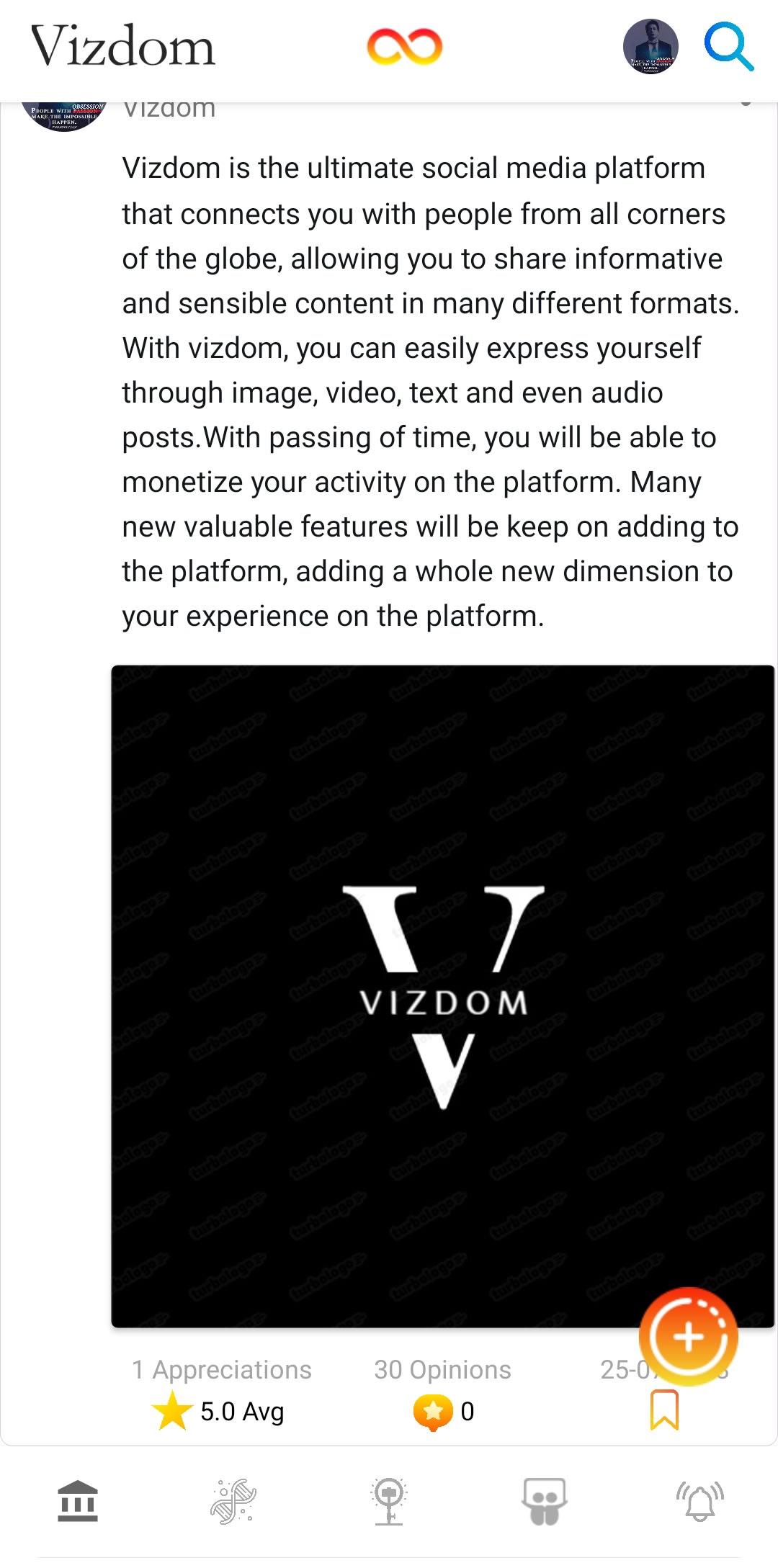This screenshot has width=778, height=1568.
Task: Tap the Vizdom title text in the header
Action: click(123, 47)
